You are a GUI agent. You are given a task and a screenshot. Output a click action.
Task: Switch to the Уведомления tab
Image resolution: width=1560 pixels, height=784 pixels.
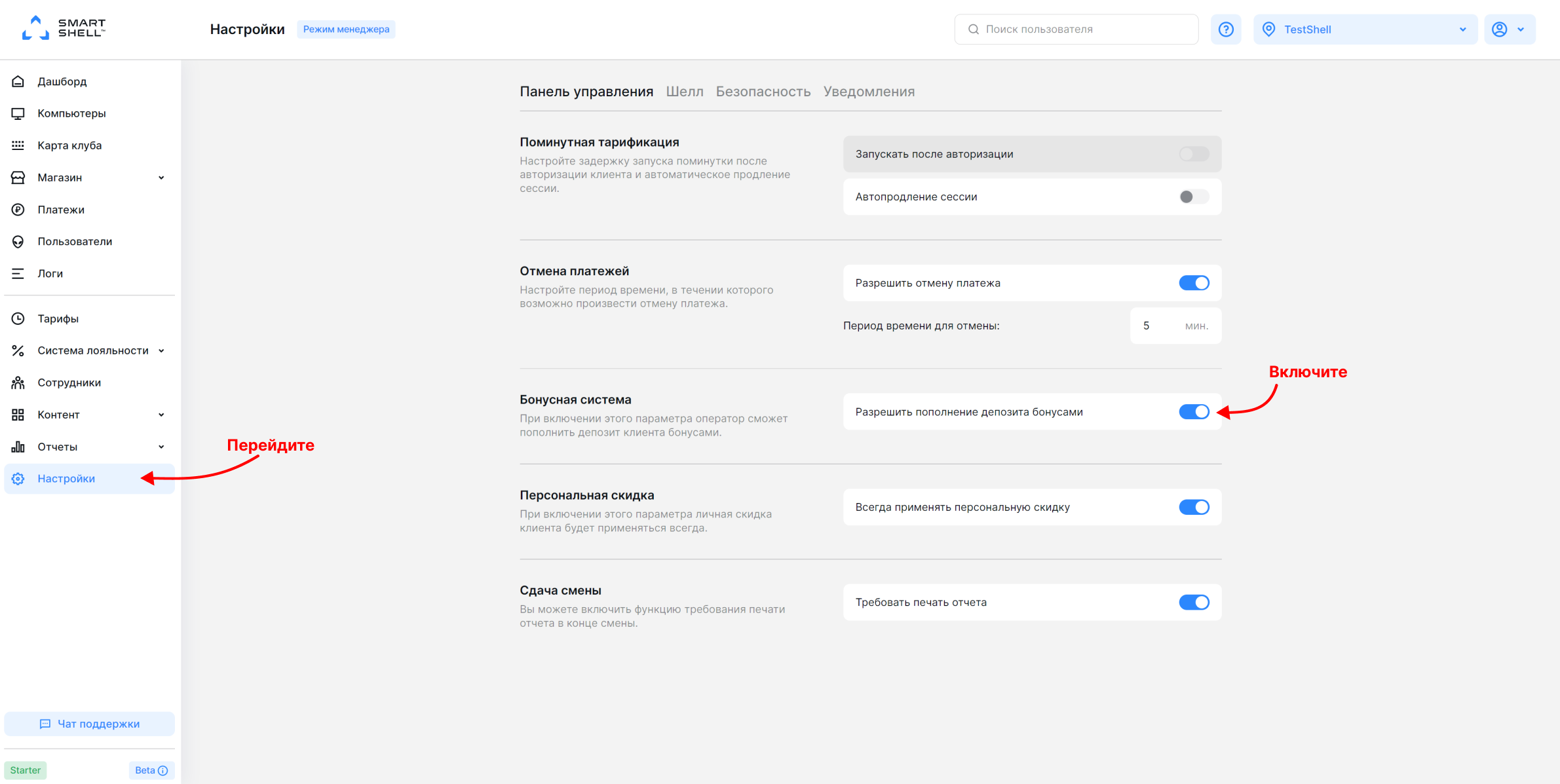point(869,92)
